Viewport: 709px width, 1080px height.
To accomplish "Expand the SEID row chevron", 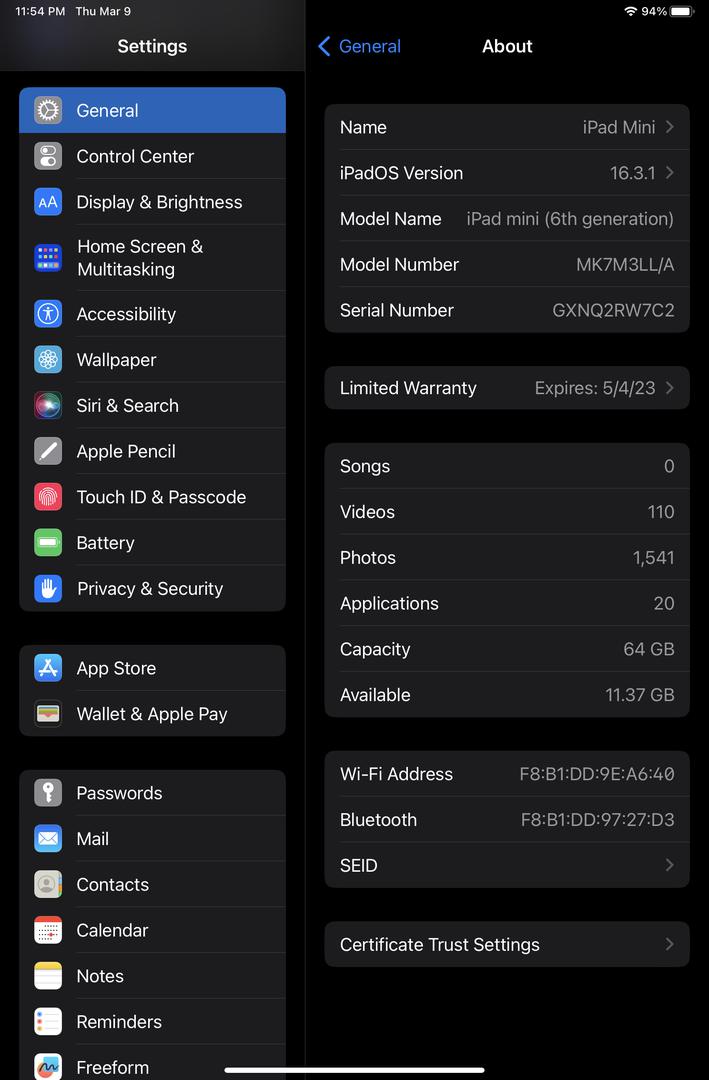I will tap(669, 865).
